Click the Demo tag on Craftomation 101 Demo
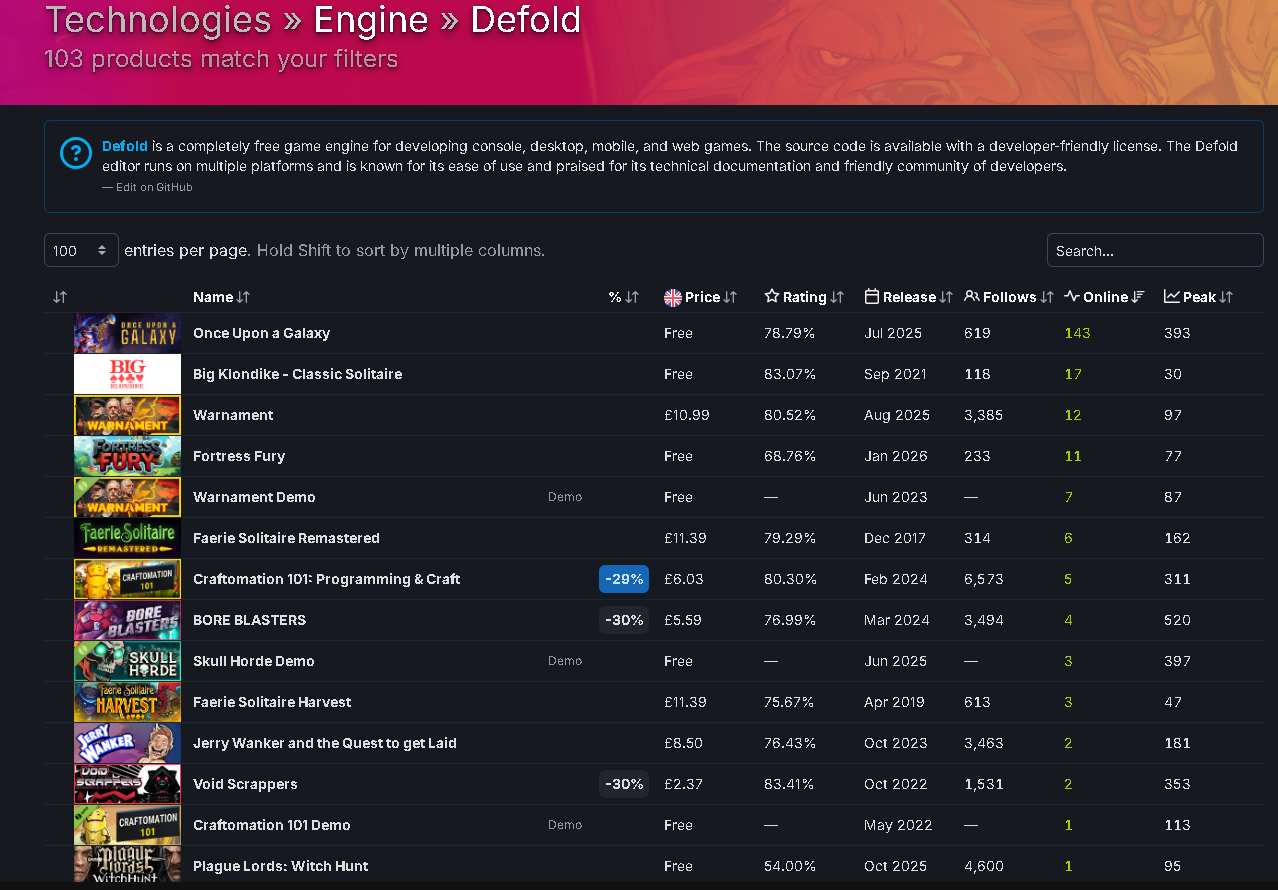Viewport: 1278px width, 890px height. [565, 825]
